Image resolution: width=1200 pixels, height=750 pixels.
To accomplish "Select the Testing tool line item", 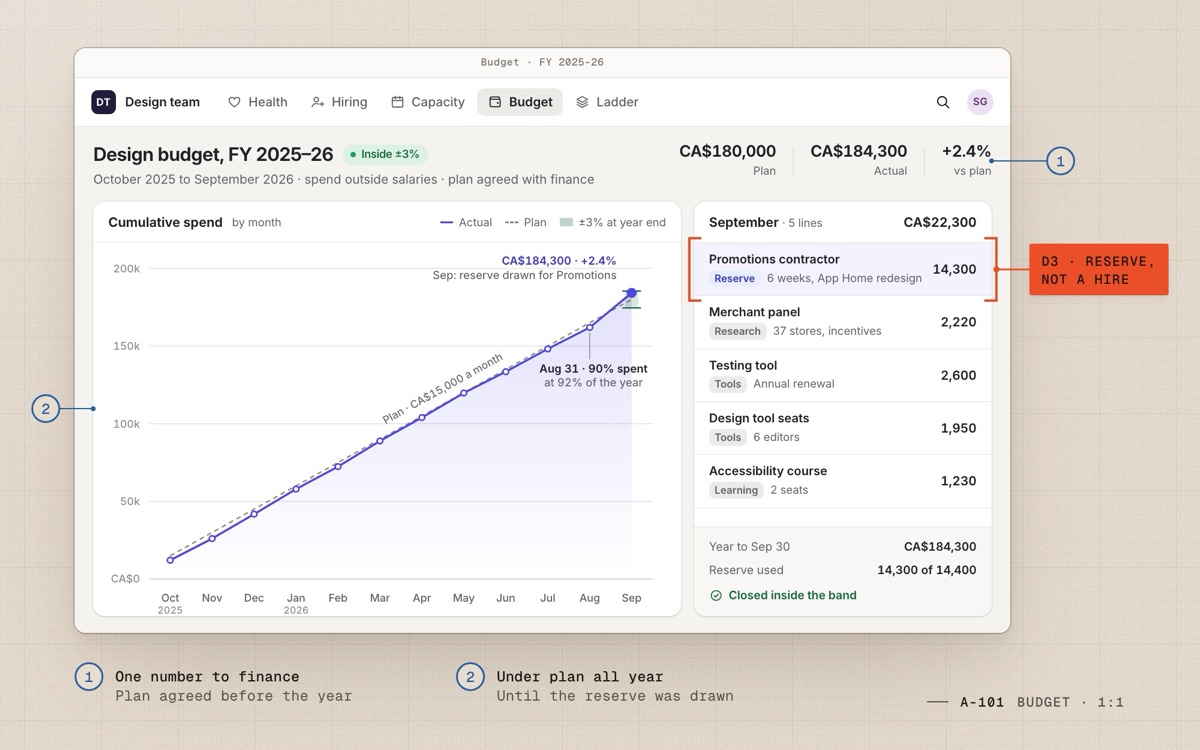I will [x=843, y=375].
